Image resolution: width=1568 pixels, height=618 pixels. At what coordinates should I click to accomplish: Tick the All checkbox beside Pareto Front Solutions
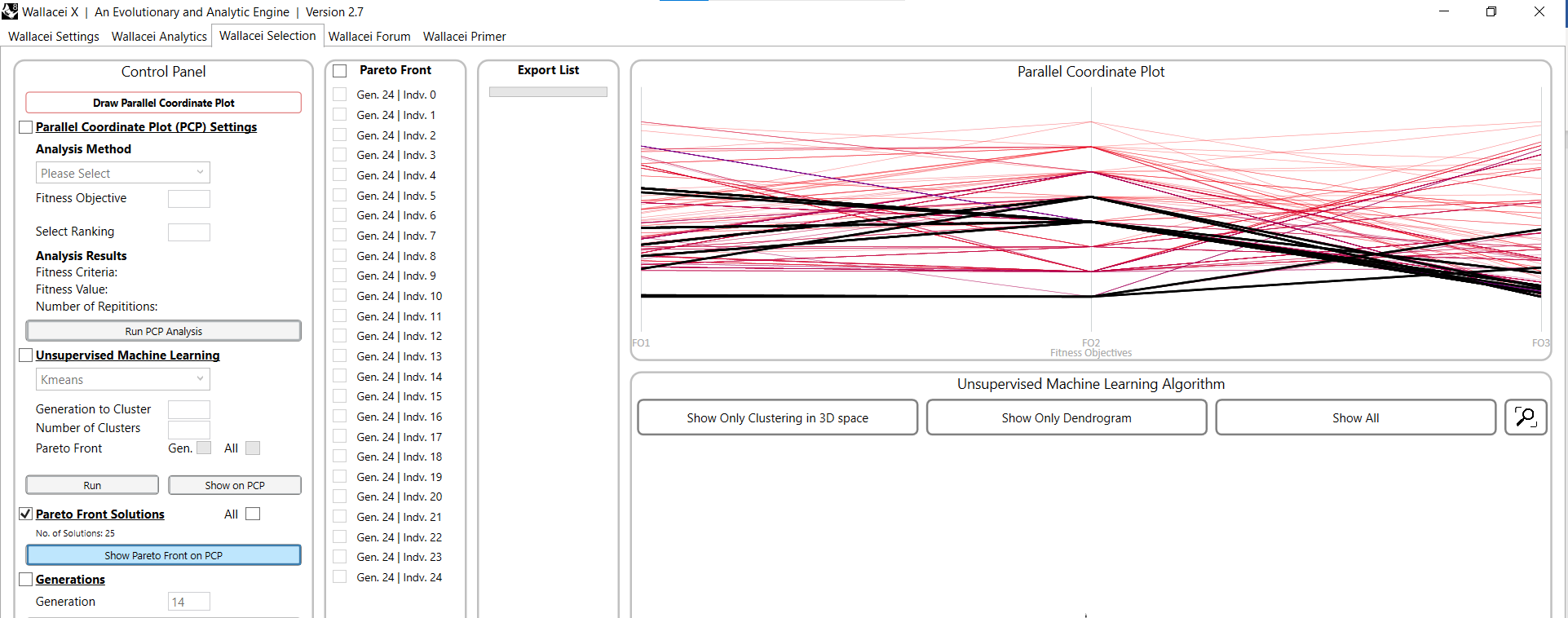253,514
